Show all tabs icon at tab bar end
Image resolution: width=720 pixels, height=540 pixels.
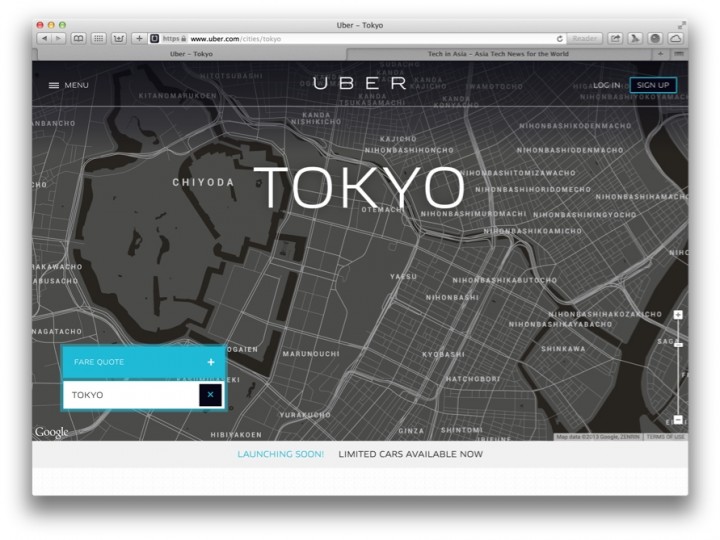(679, 54)
